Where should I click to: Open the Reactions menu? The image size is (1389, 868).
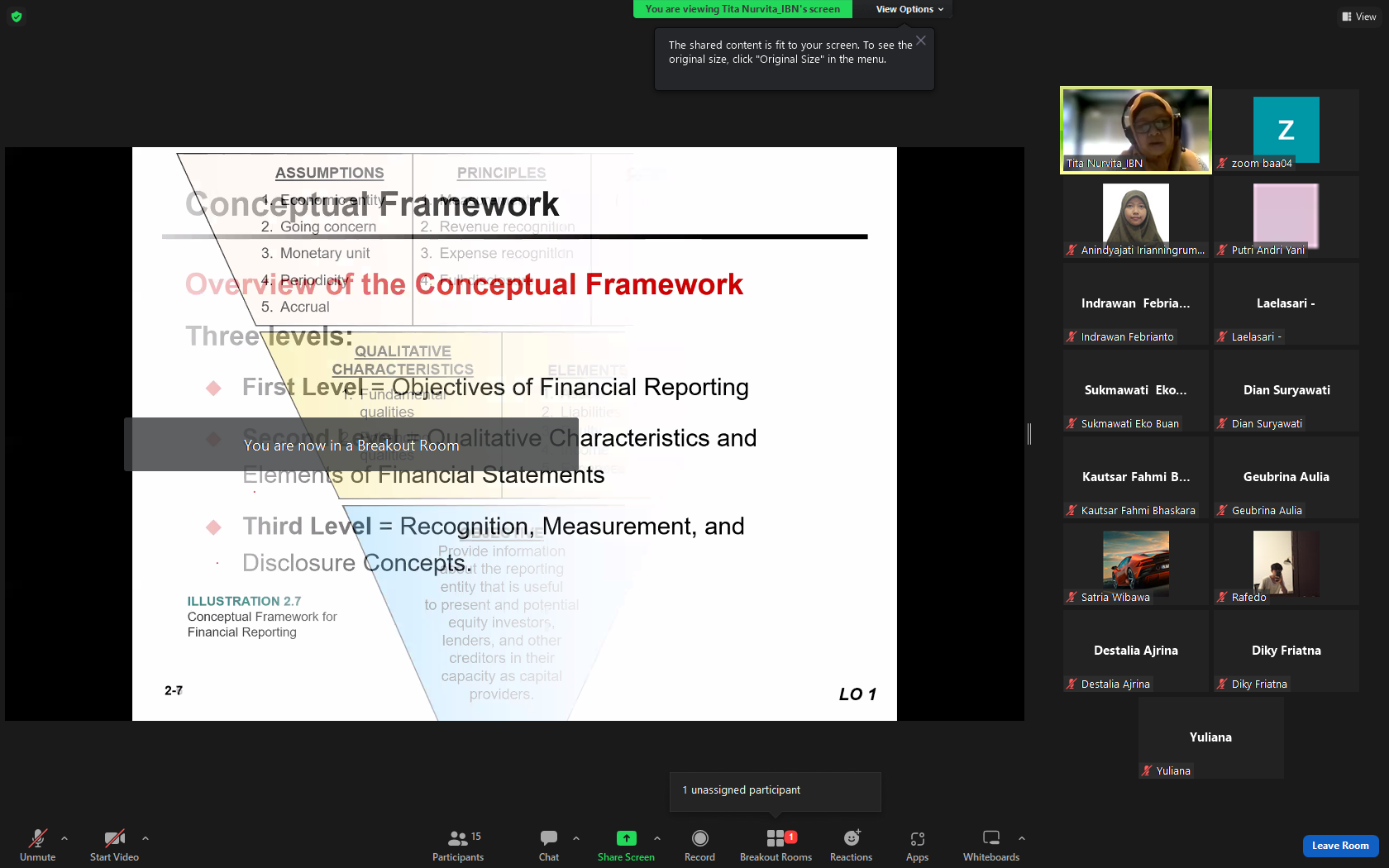[x=851, y=845]
